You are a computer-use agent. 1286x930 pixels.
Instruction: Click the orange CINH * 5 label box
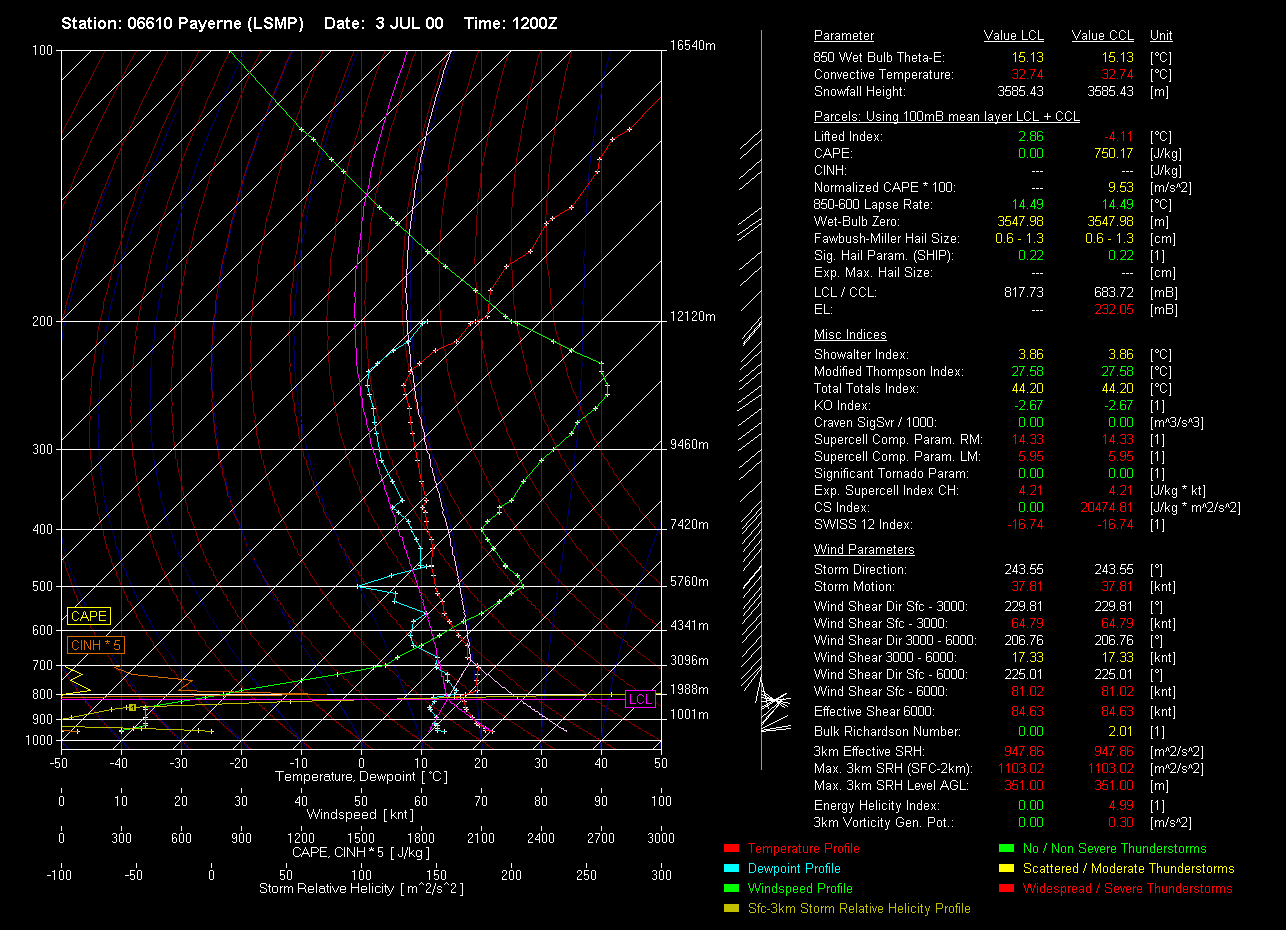tap(95, 646)
